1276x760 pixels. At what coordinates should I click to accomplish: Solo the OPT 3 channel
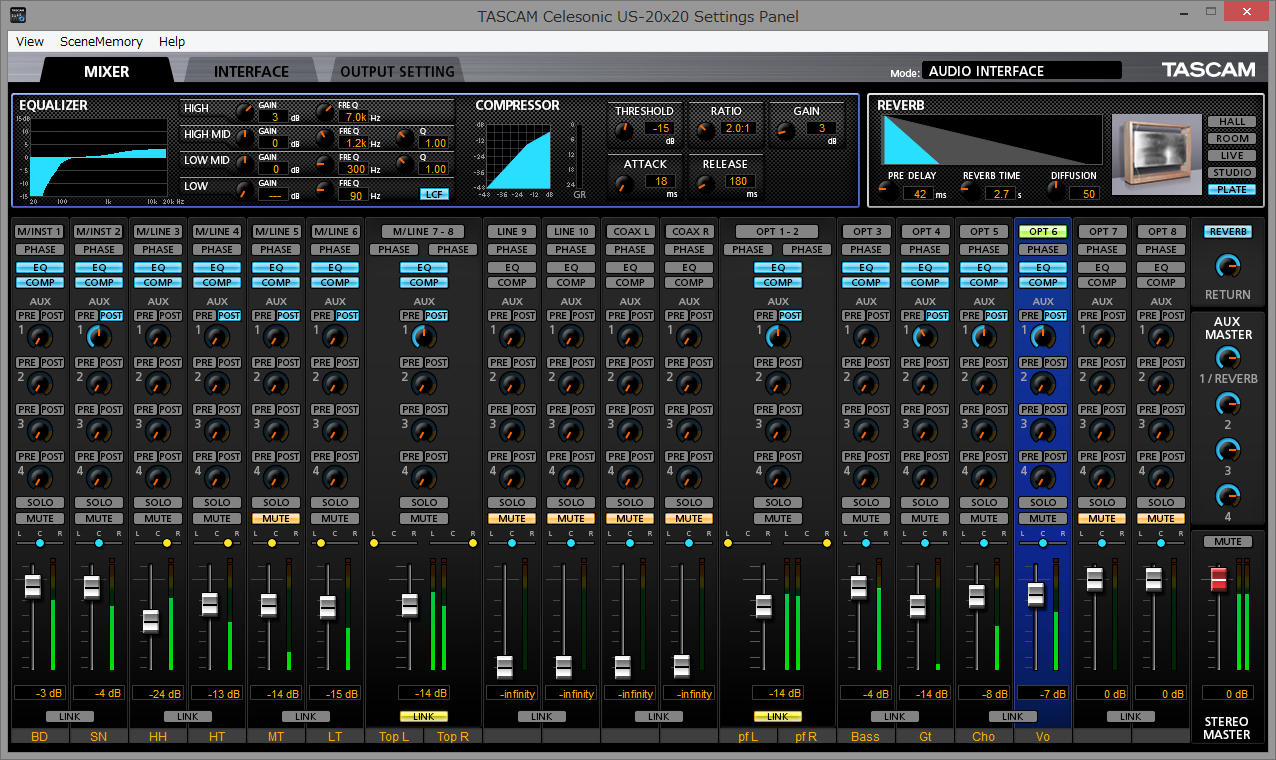coord(866,503)
